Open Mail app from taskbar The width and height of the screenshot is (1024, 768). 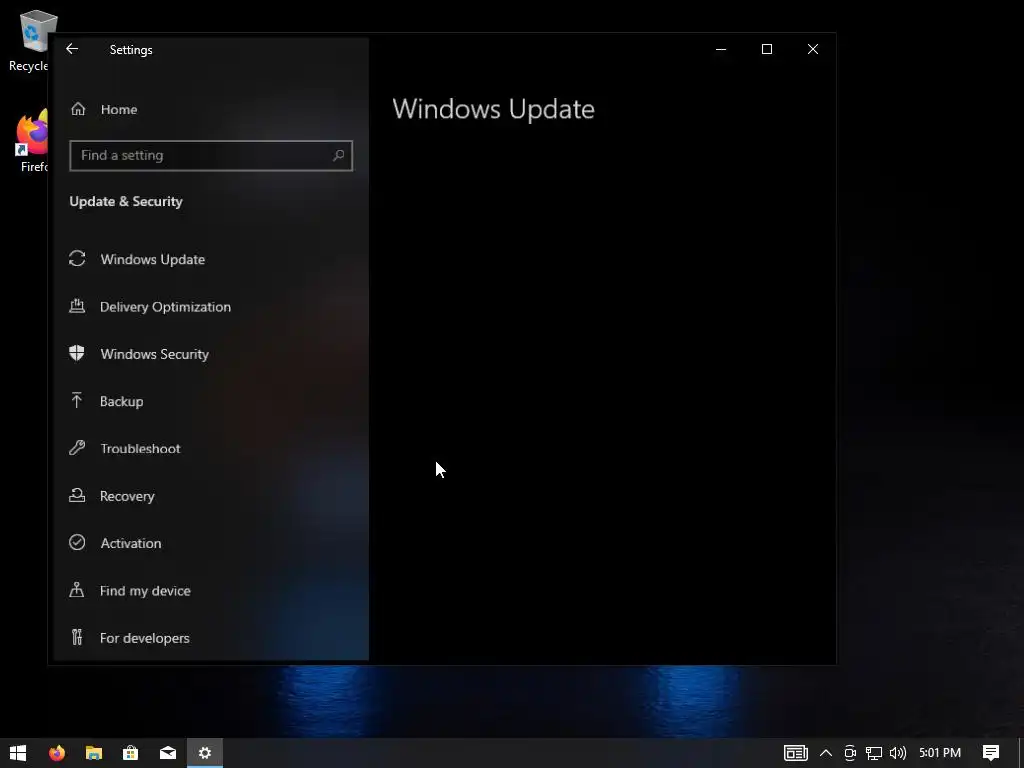168,753
